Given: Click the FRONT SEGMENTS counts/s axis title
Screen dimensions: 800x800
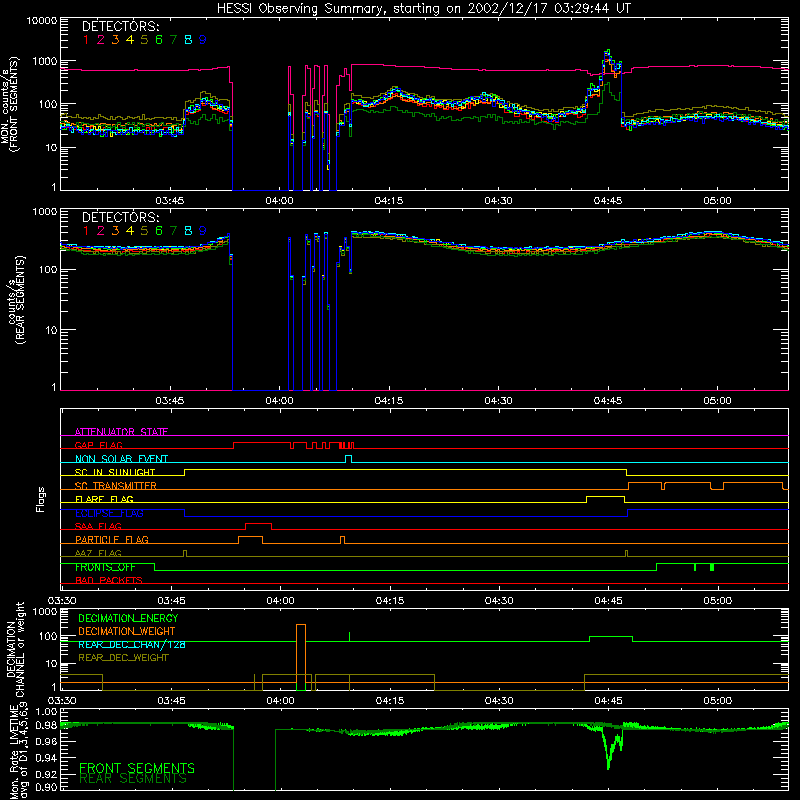Looking at the screenshot, I should tap(10, 104).
